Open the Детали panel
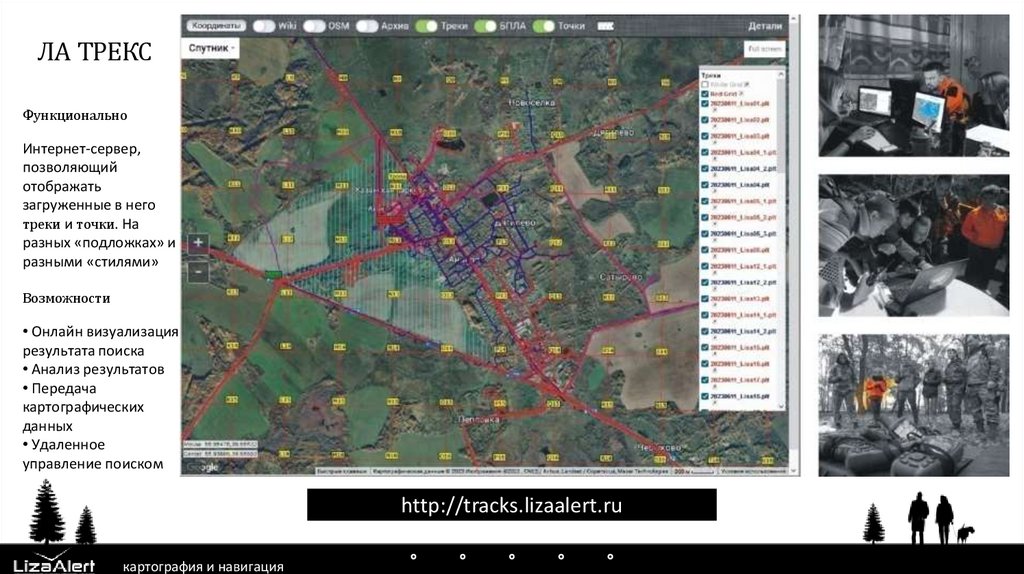Image resolution: width=1024 pixels, height=574 pixels. 765,26
